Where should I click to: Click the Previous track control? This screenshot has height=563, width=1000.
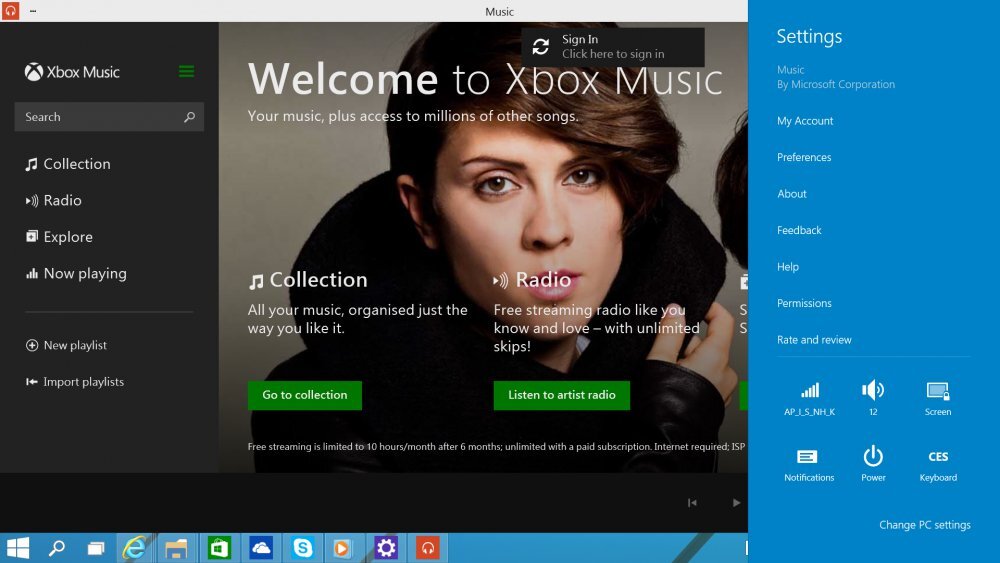click(x=692, y=502)
